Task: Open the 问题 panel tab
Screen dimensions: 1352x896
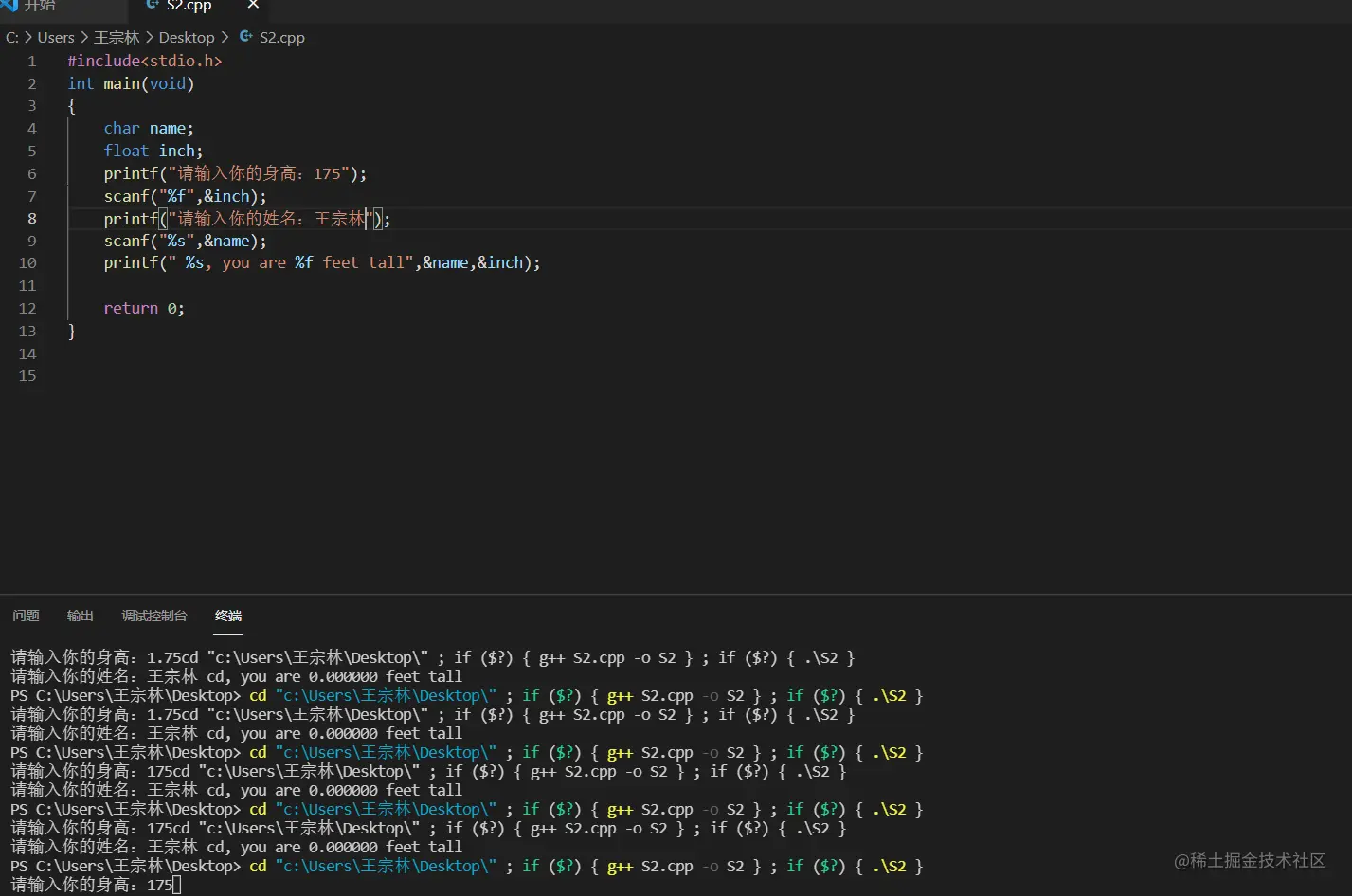Action: coord(26,616)
